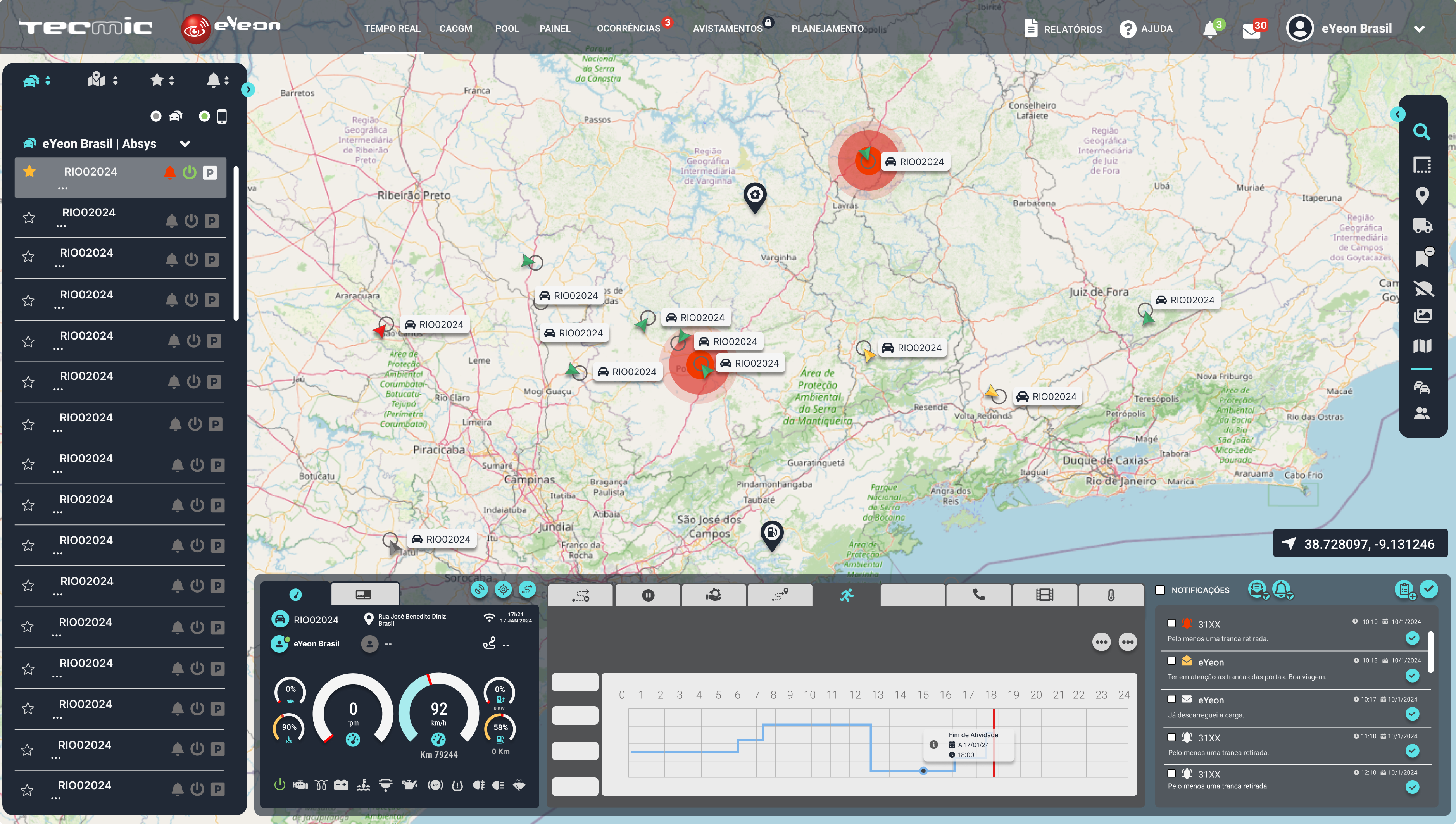Click the fuel station map marker
Image resolution: width=1456 pixels, height=824 pixels.
(772, 535)
